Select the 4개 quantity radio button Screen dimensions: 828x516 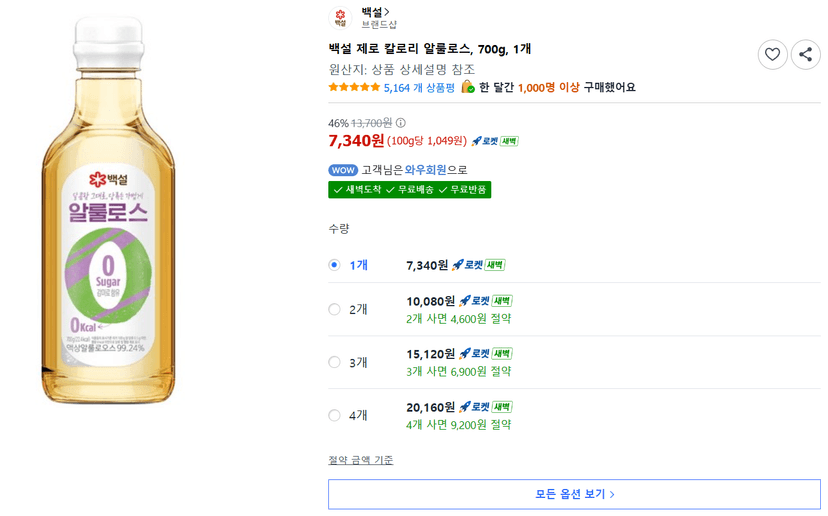coord(334,415)
